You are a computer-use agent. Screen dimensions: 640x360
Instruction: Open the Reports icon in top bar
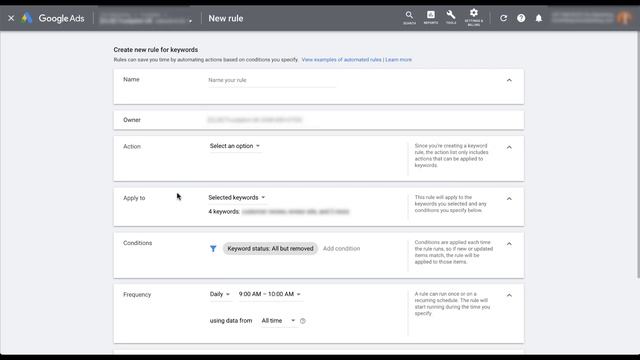pos(431,18)
